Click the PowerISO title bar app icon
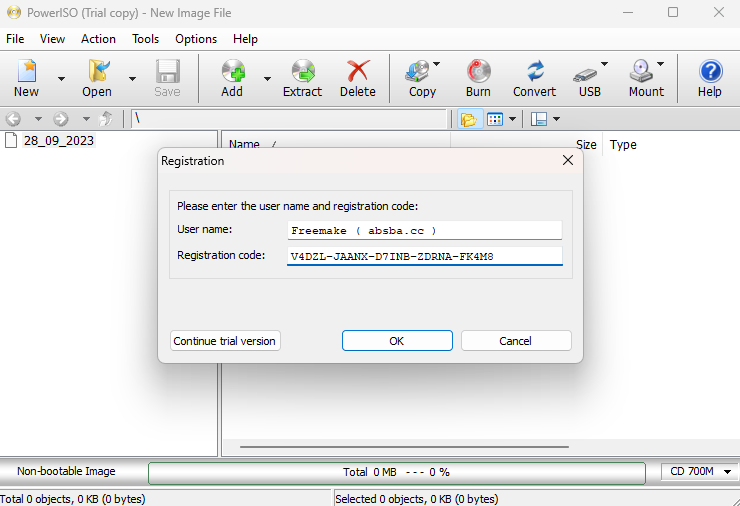 pos(14,12)
